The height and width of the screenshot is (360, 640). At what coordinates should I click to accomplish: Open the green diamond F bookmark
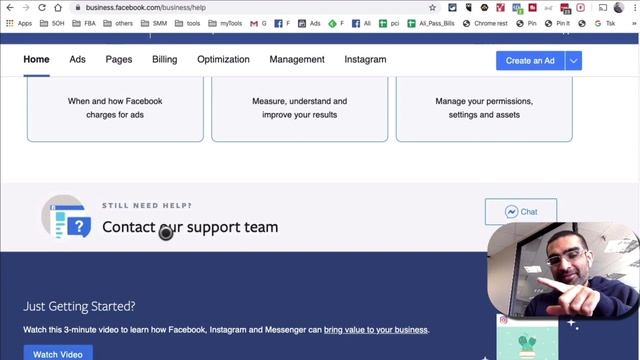click(336, 23)
